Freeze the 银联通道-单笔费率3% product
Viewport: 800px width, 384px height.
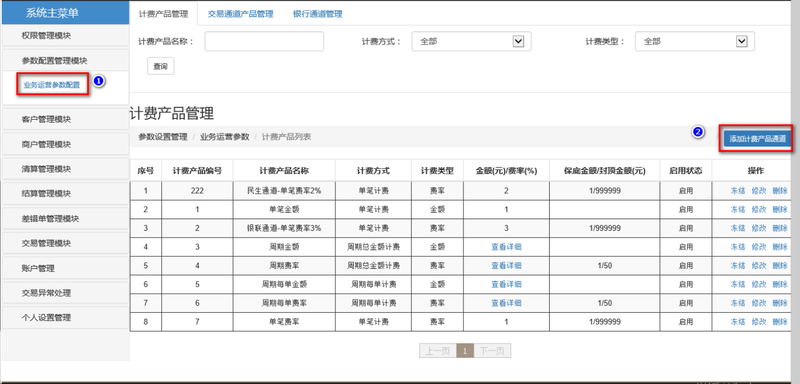coord(738,228)
